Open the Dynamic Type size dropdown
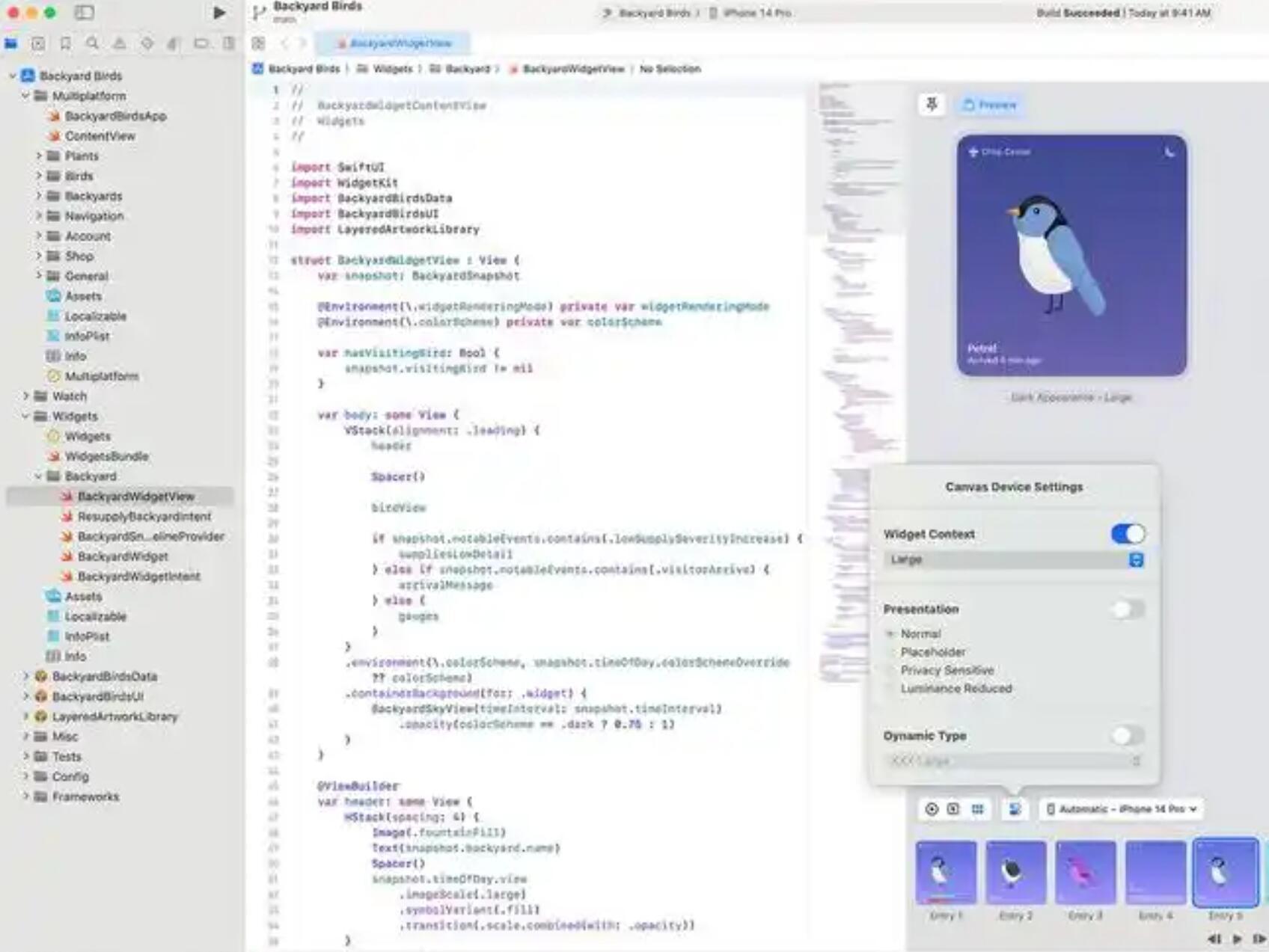The height and width of the screenshot is (952, 1269). 1014,761
